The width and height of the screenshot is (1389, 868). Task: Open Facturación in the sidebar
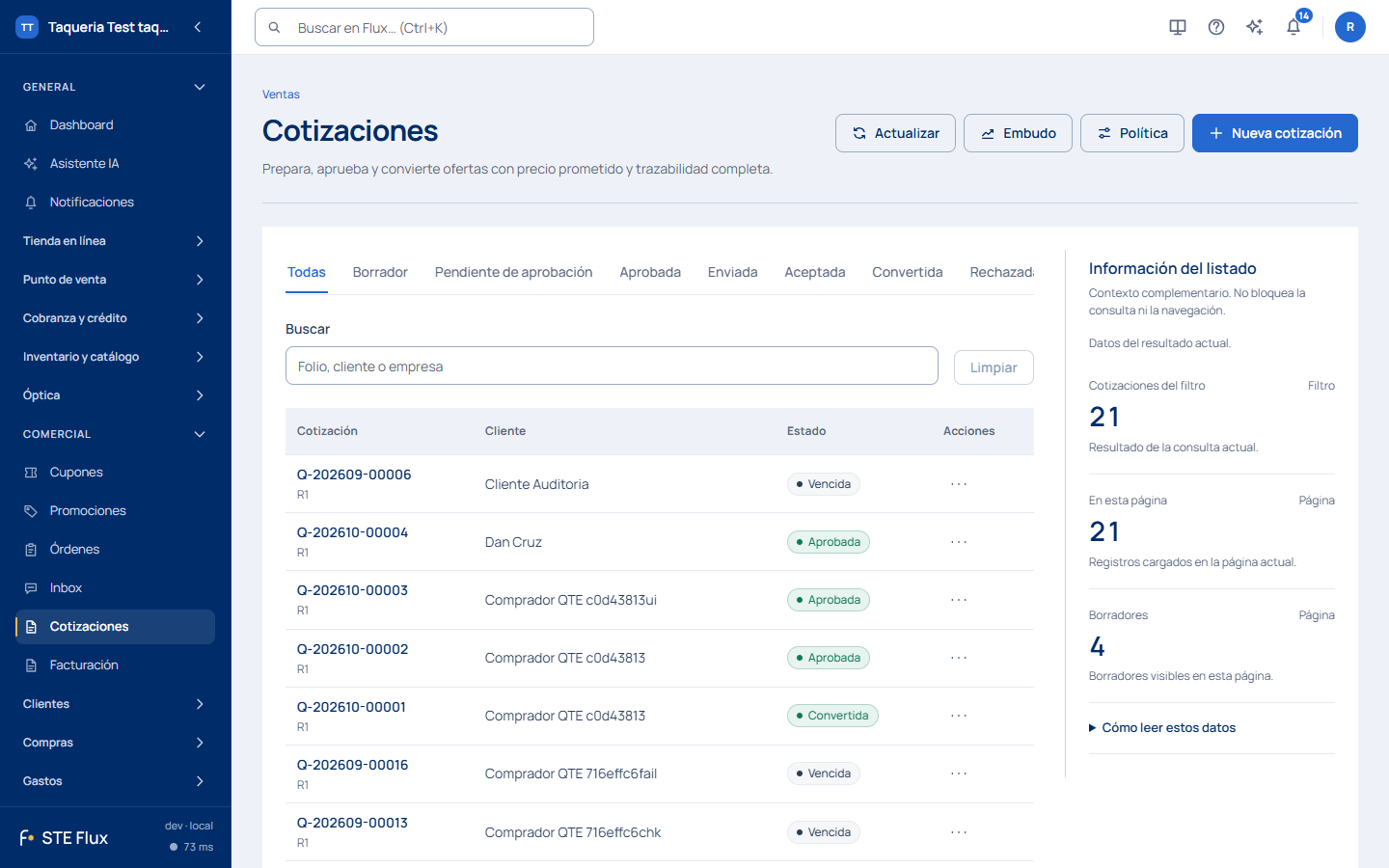[x=116, y=665]
